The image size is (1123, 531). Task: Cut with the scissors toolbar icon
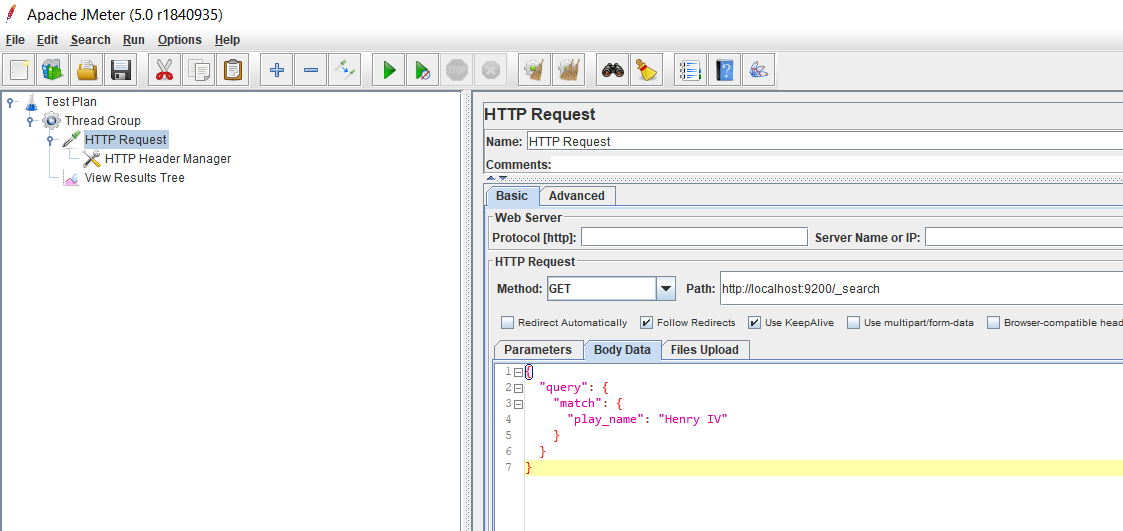165,70
